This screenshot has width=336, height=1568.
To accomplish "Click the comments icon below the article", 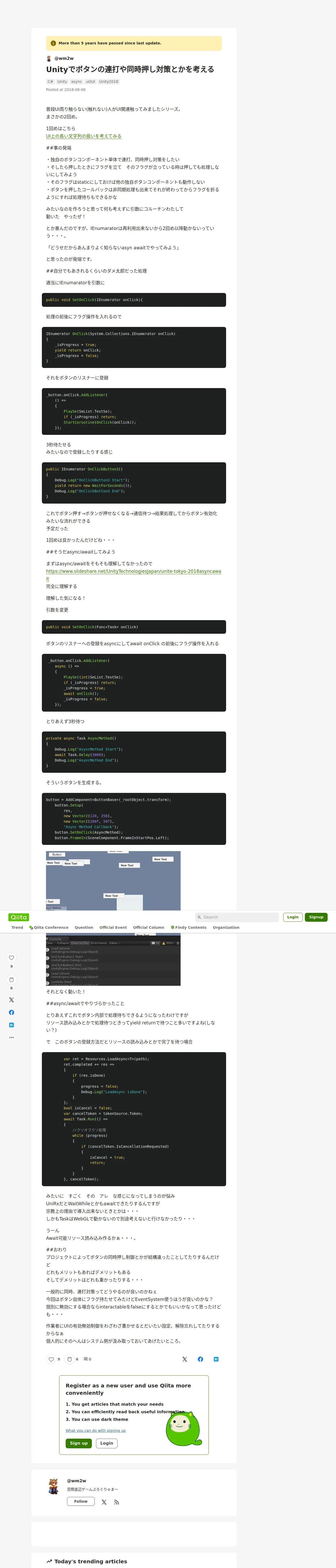I will click(x=86, y=1359).
